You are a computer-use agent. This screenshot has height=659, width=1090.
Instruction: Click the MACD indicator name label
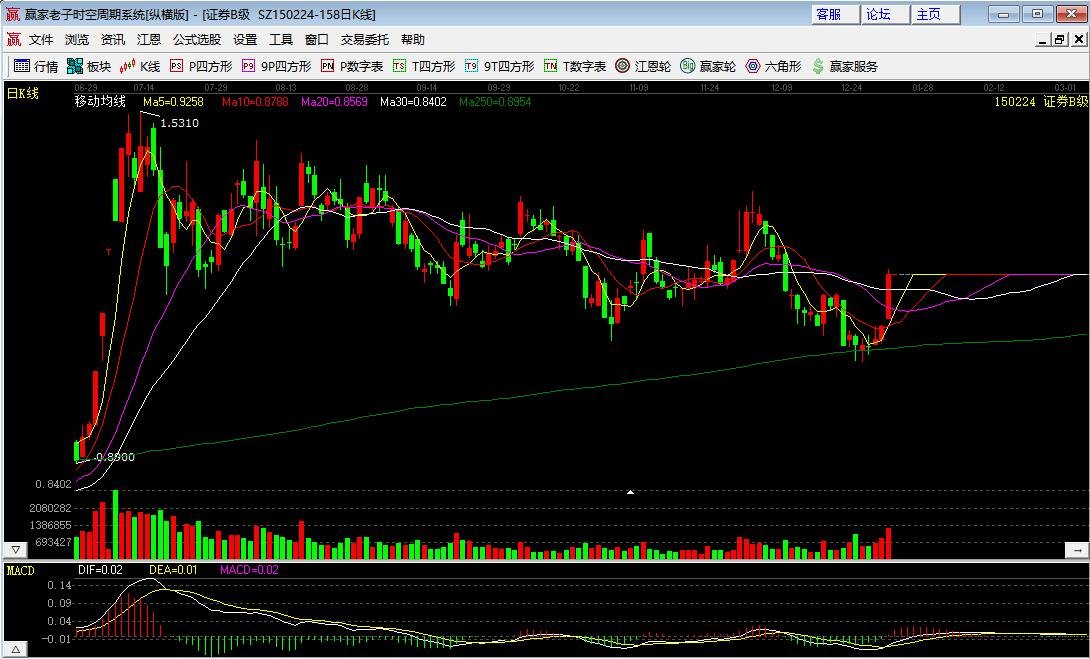(x=20, y=571)
